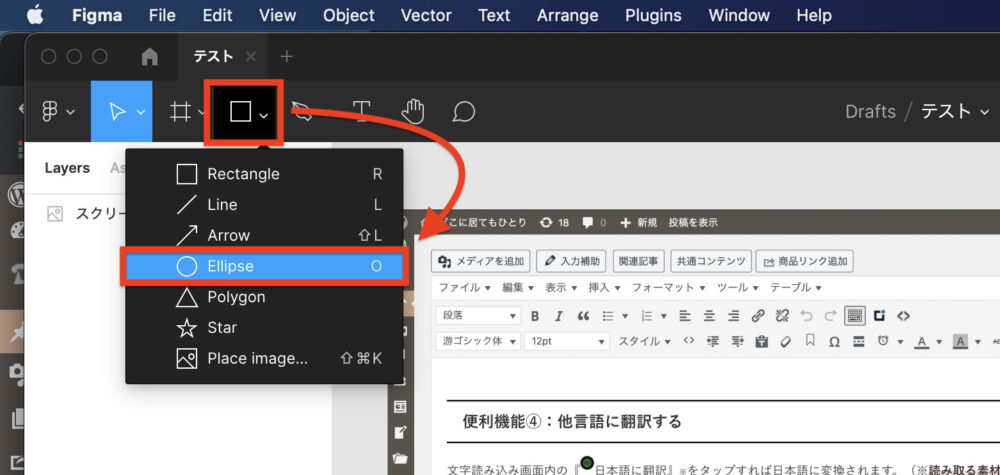
Task: Open the 游ゴシック体 font family dropdown
Action: pyautogui.click(x=478, y=341)
